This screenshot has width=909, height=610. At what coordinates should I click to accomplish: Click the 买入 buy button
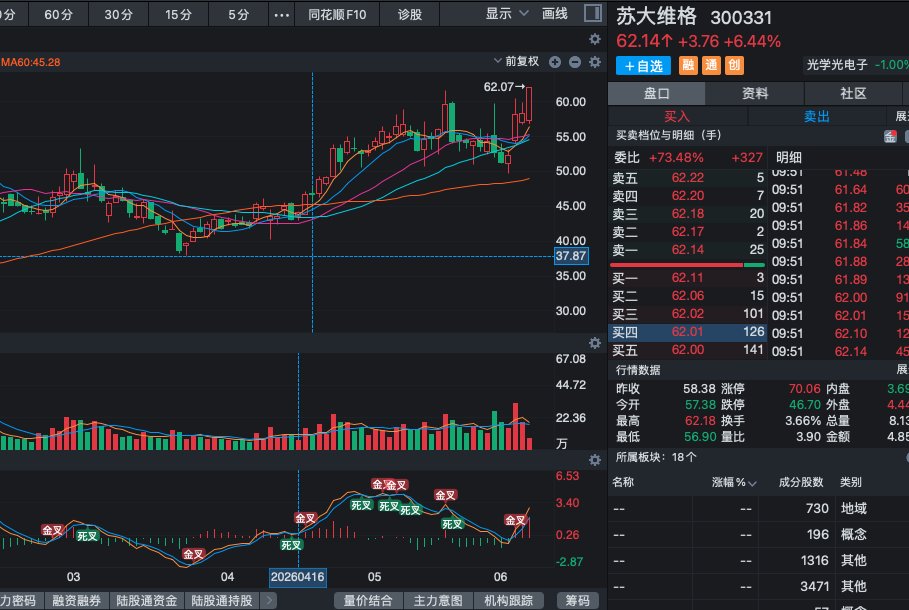tap(677, 117)
